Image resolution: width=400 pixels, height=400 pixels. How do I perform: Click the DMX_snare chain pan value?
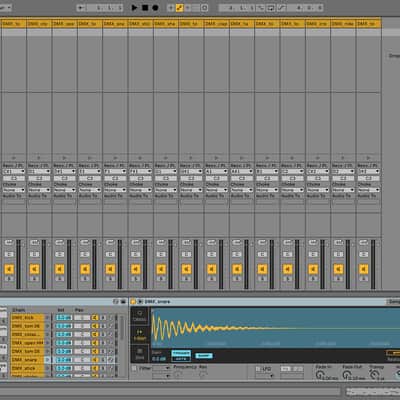tap(82, 360)
